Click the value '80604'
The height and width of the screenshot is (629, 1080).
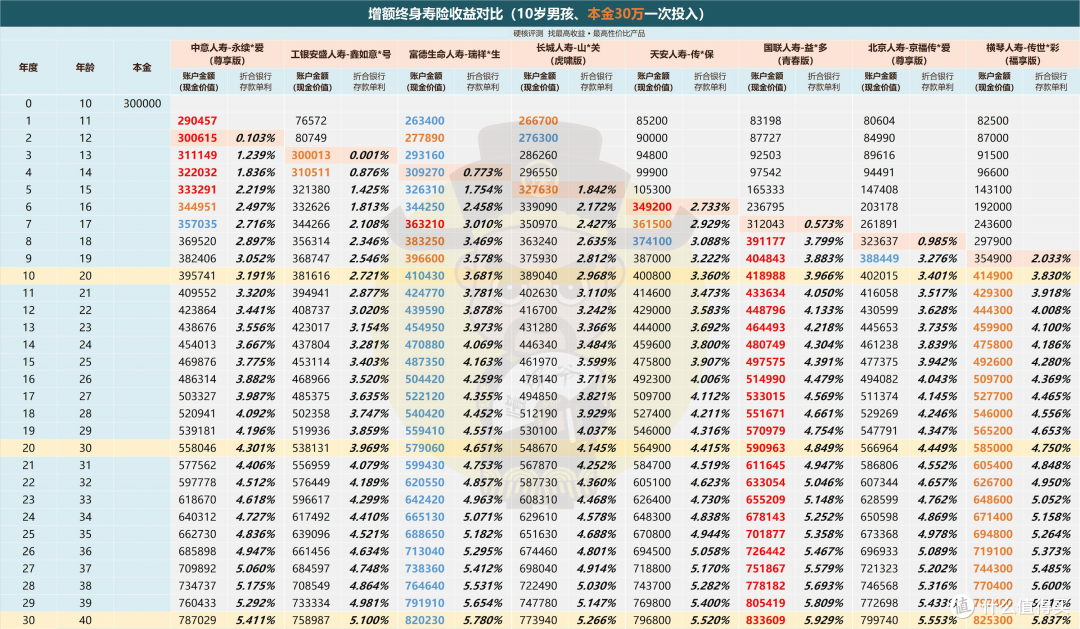click(879, 121)
